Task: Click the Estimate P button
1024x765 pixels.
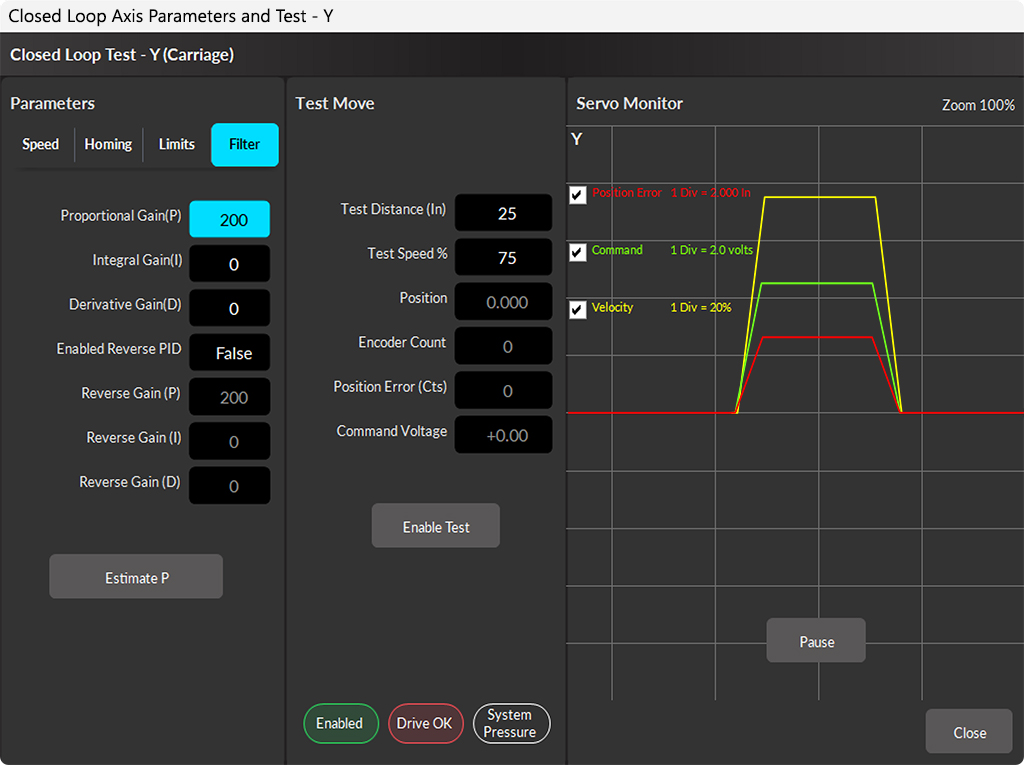Action: coord(136,577)
